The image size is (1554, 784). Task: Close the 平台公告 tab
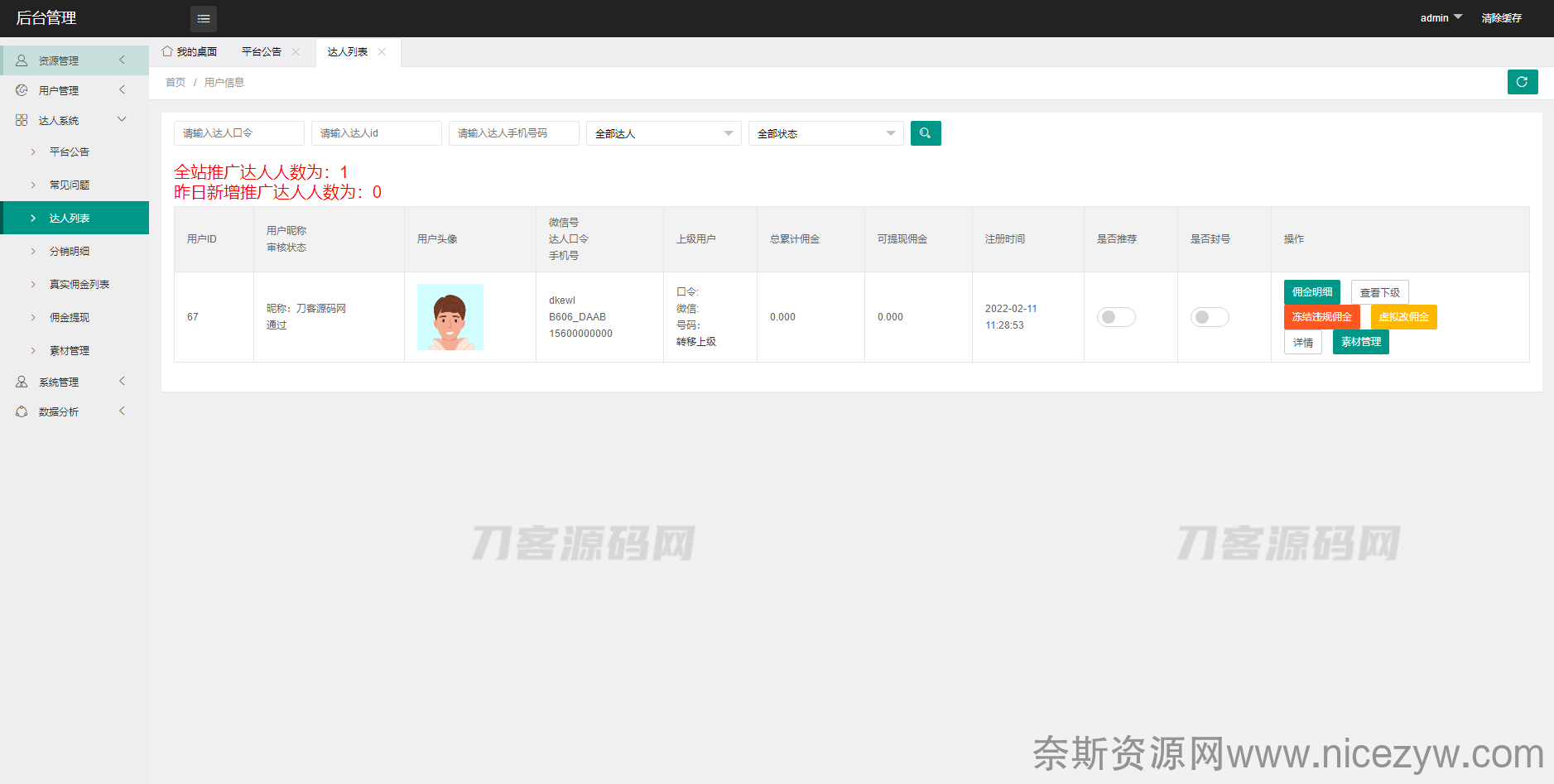296,51
